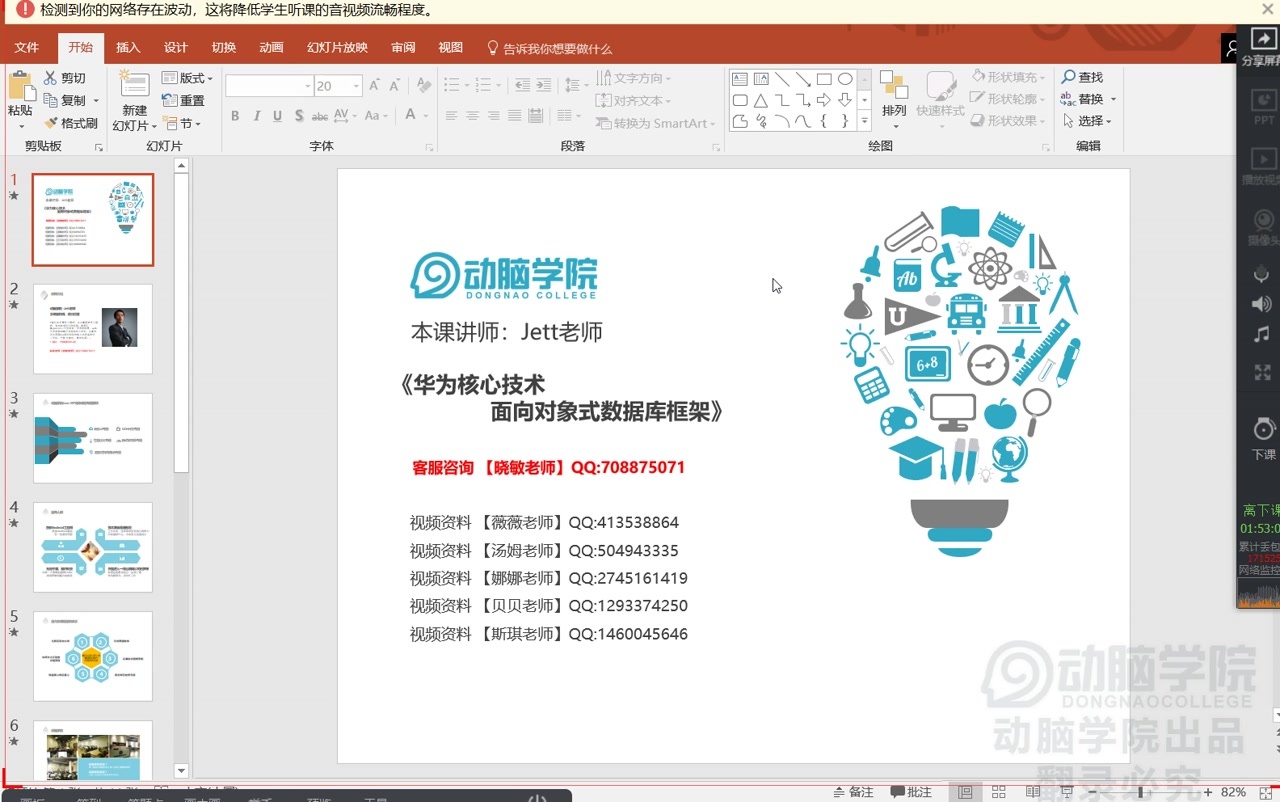1280x802 pixels.
Task: Select the Oval shape in the gallery
Action: tap(845, 79)
